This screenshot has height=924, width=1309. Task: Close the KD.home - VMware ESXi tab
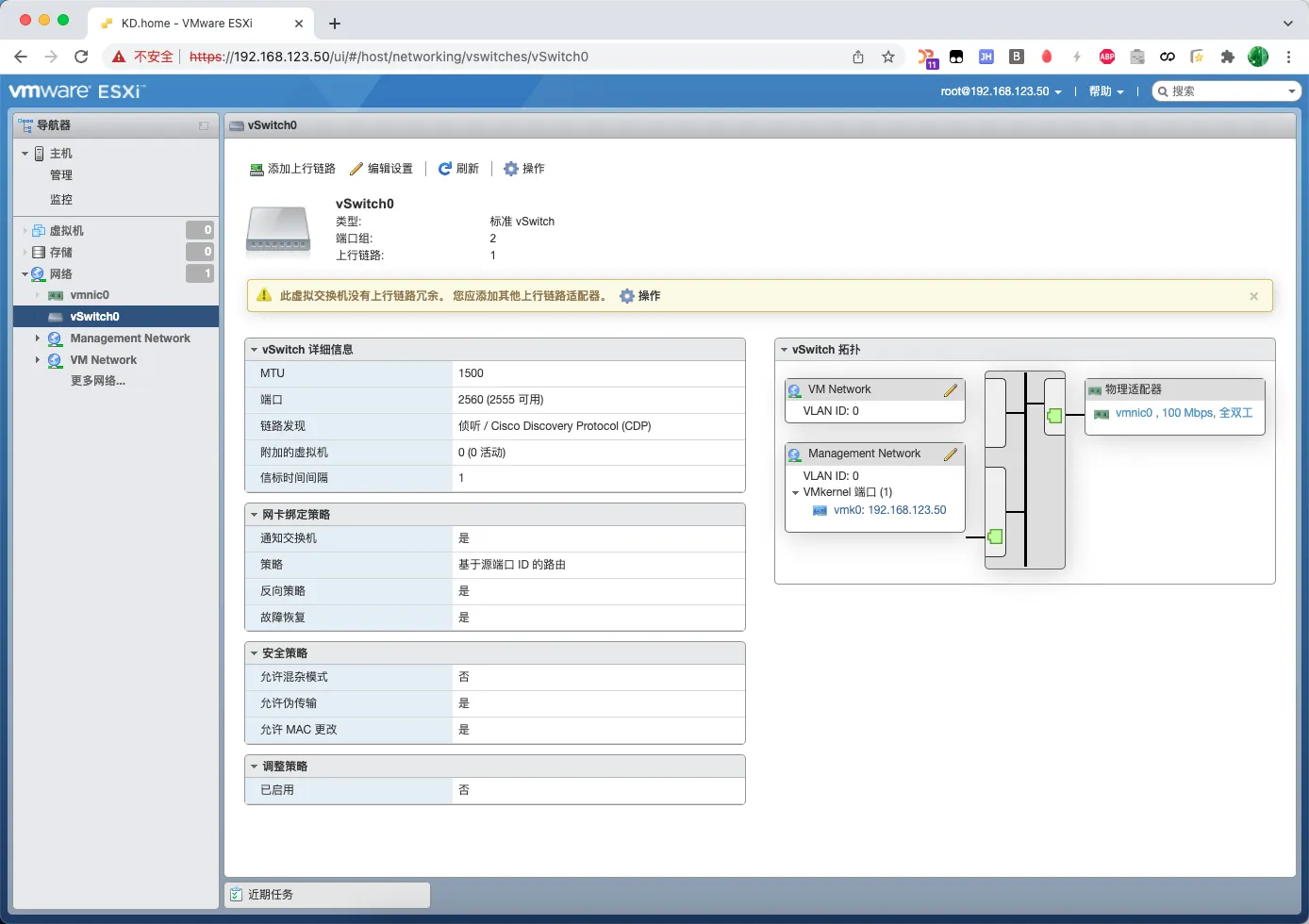(x=300, y=23)
